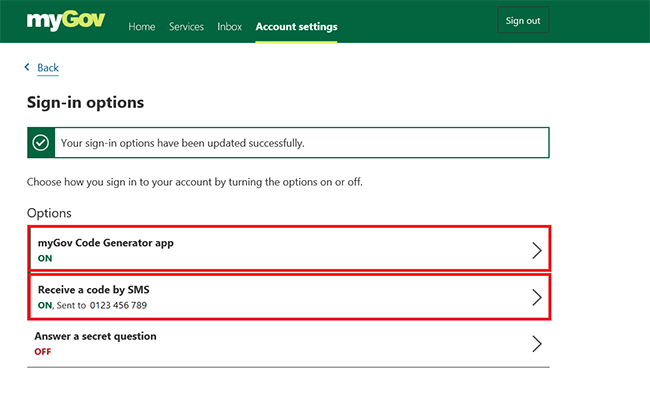Click the Sign out button
Viewport: 650px width, 411px height.
point(523,20)
